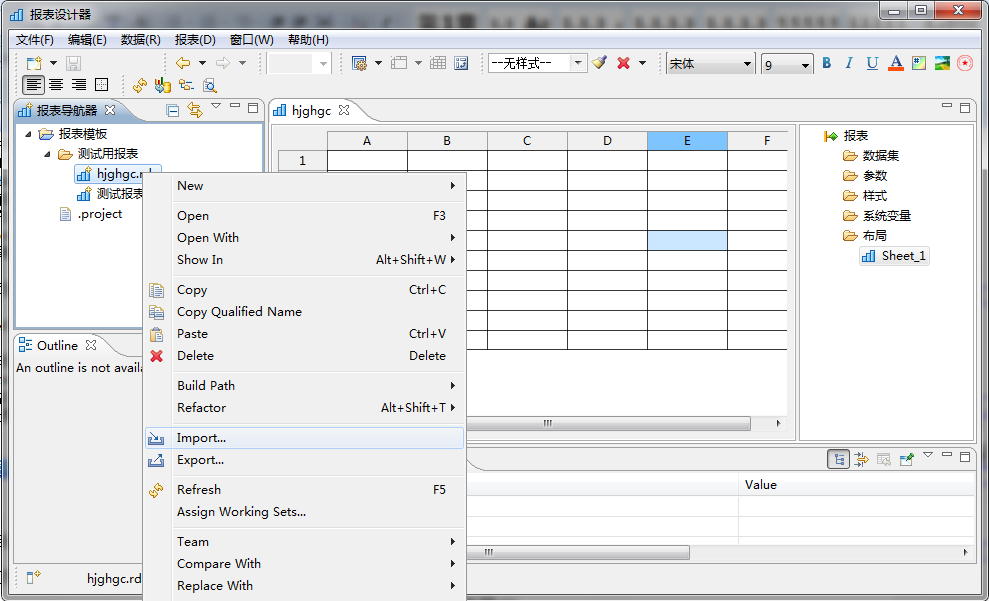Viewport: 989px width, 601px height.
Task: Collapse the 报表模板 tree node
Action: [28, 134]
